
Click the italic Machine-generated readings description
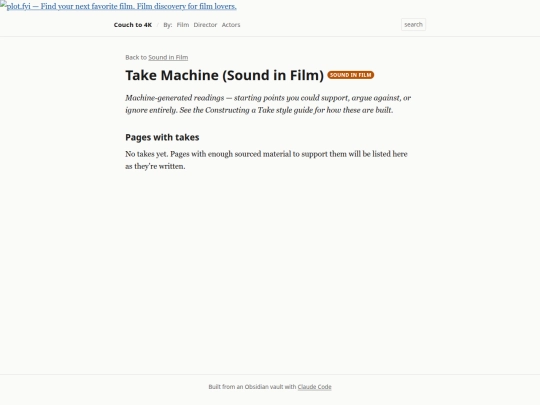click(268, 104)
